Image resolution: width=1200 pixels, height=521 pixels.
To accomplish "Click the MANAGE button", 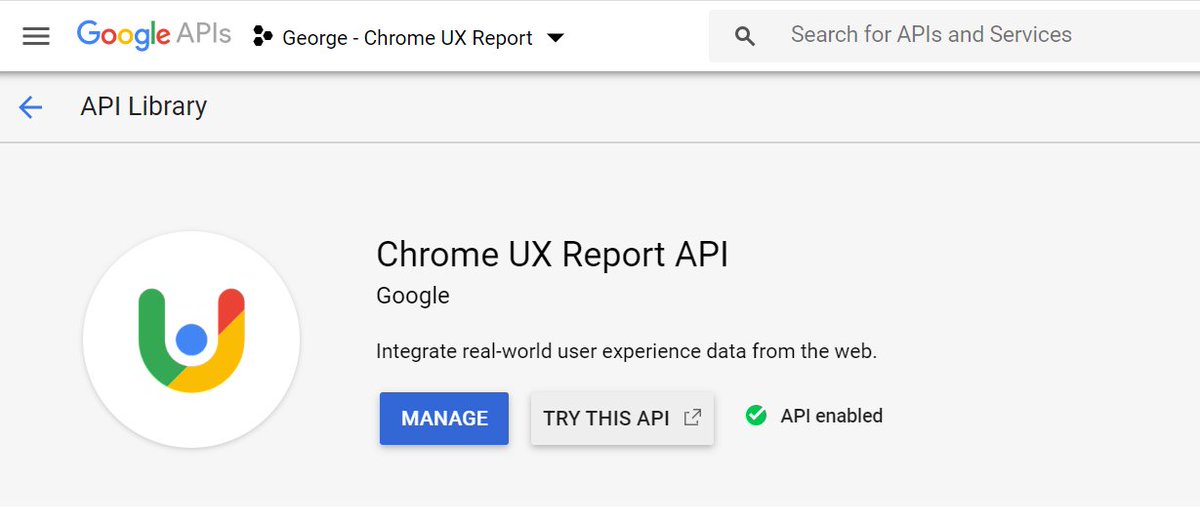I will [444, 418].
